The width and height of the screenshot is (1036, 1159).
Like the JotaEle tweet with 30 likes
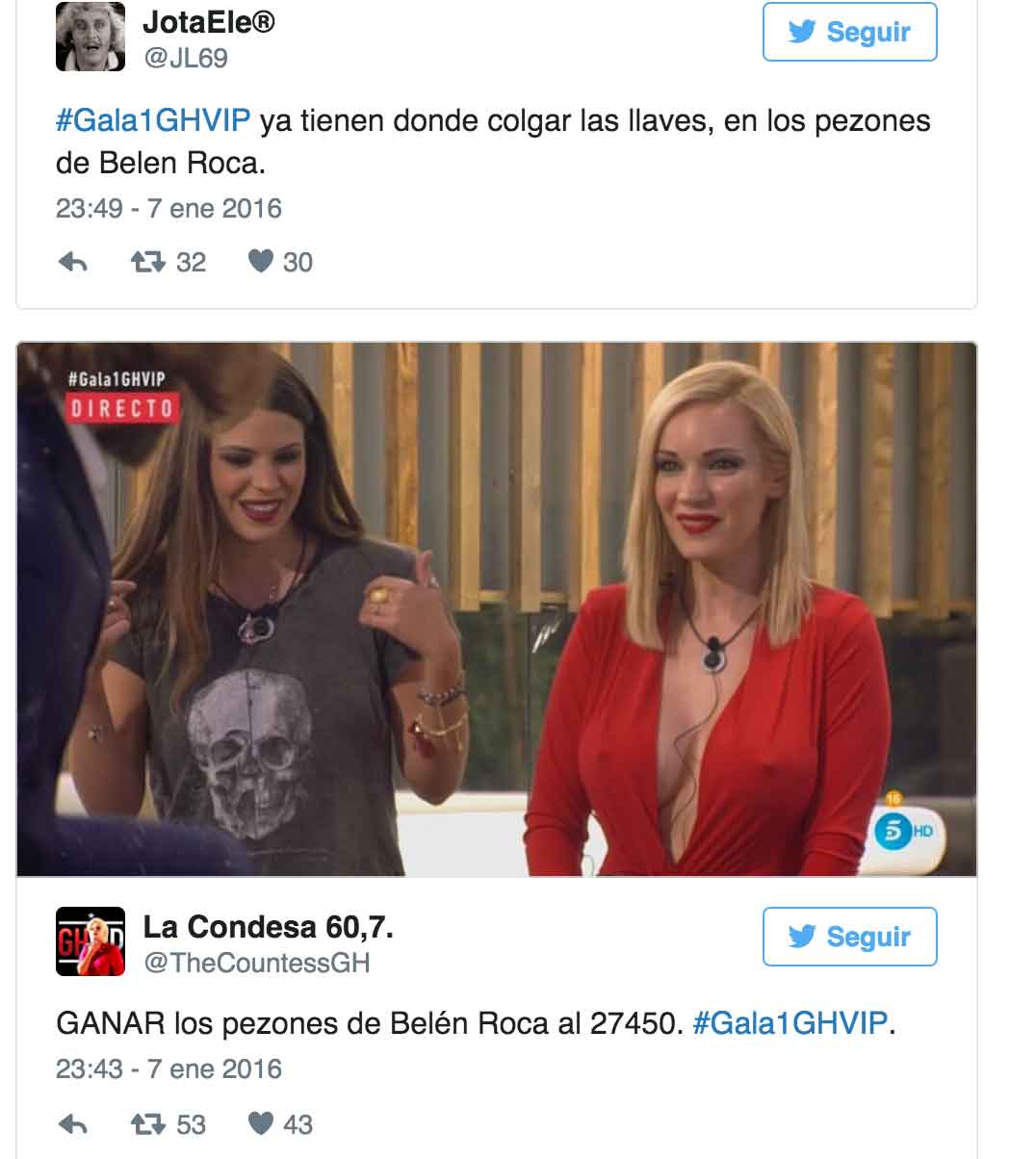click(280, 262)
